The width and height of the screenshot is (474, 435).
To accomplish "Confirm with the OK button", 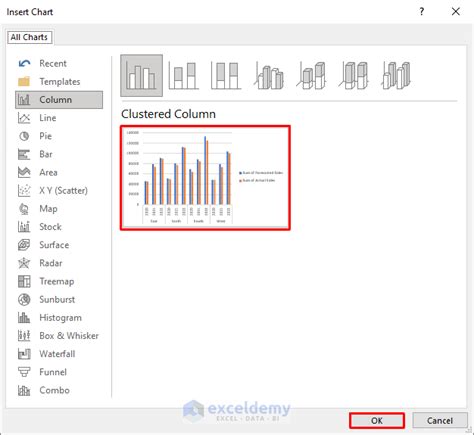I will pos(377,421).
